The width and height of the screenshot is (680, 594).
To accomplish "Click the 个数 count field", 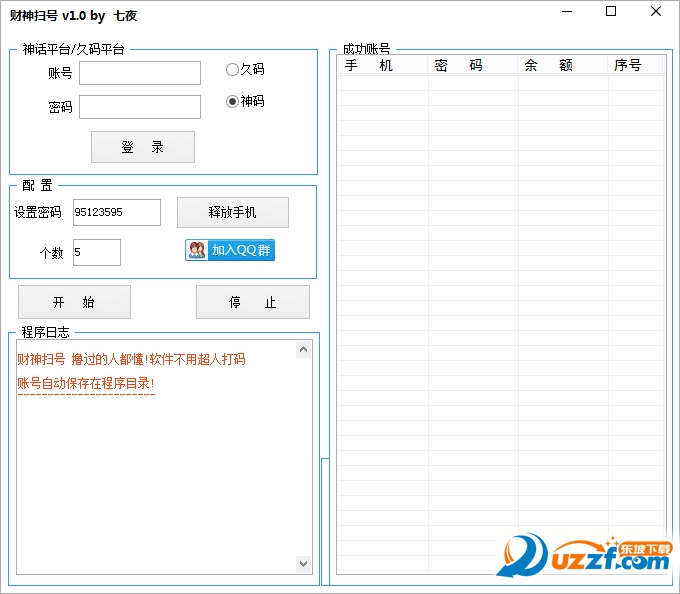I will click(97, 252).
